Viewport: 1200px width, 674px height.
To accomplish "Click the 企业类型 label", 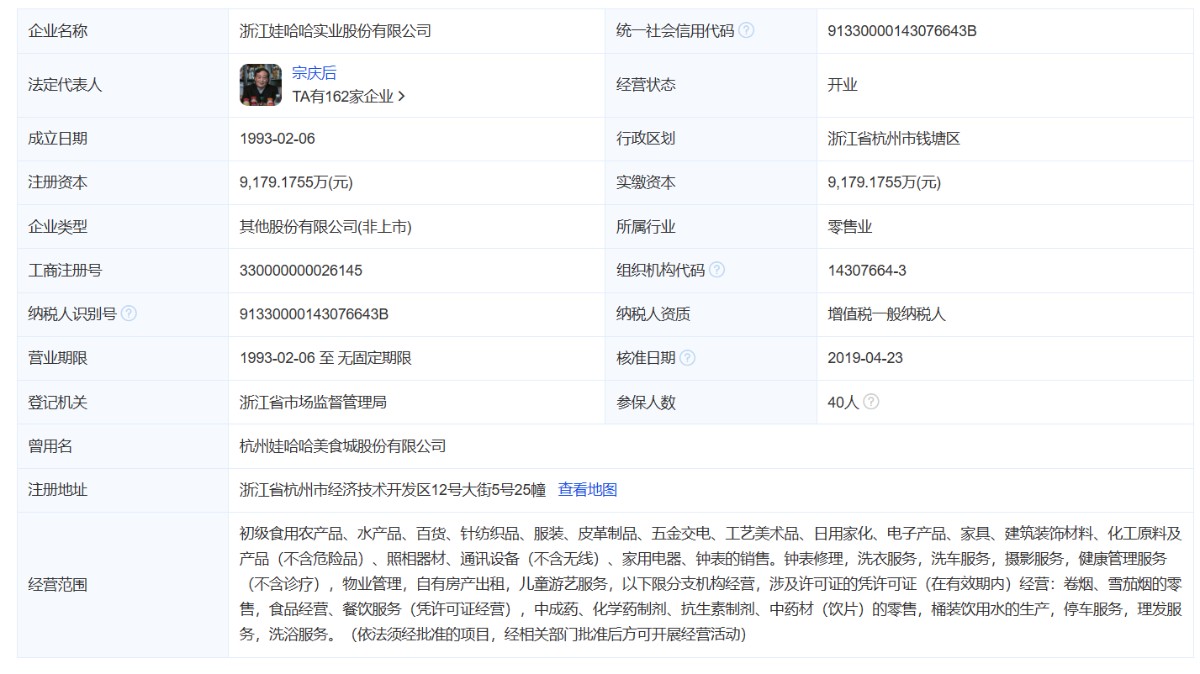I will coord(58,227).
